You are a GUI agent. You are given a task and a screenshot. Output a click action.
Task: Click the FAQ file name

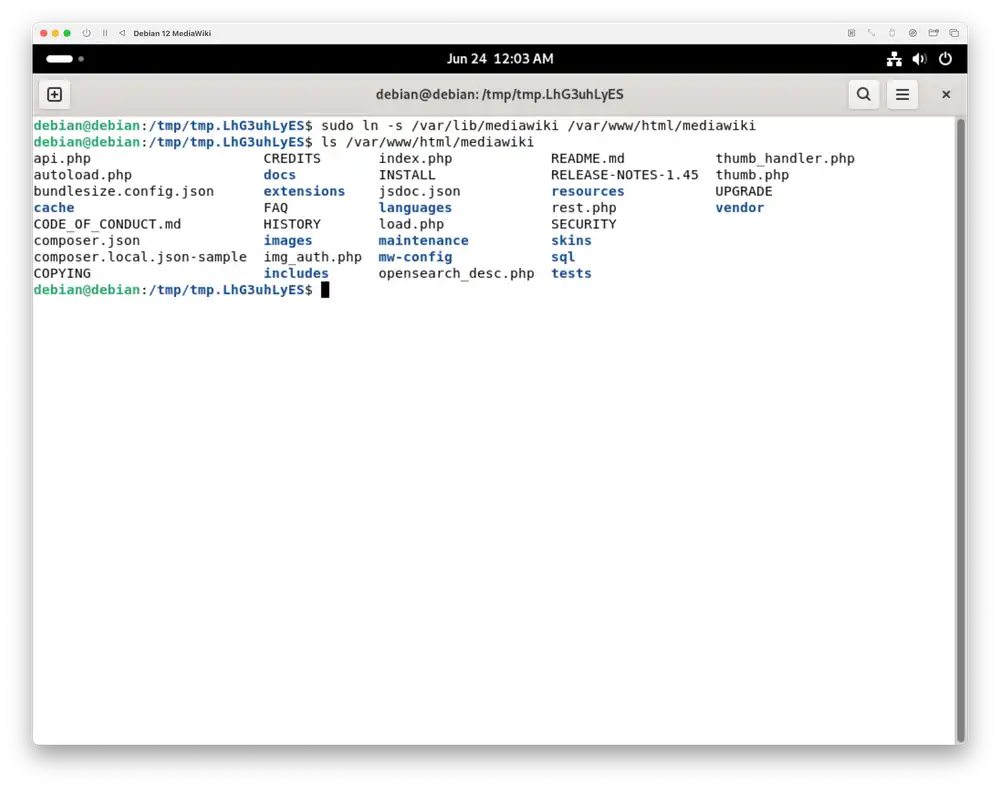pyautogui.click(x=276, y=208)
